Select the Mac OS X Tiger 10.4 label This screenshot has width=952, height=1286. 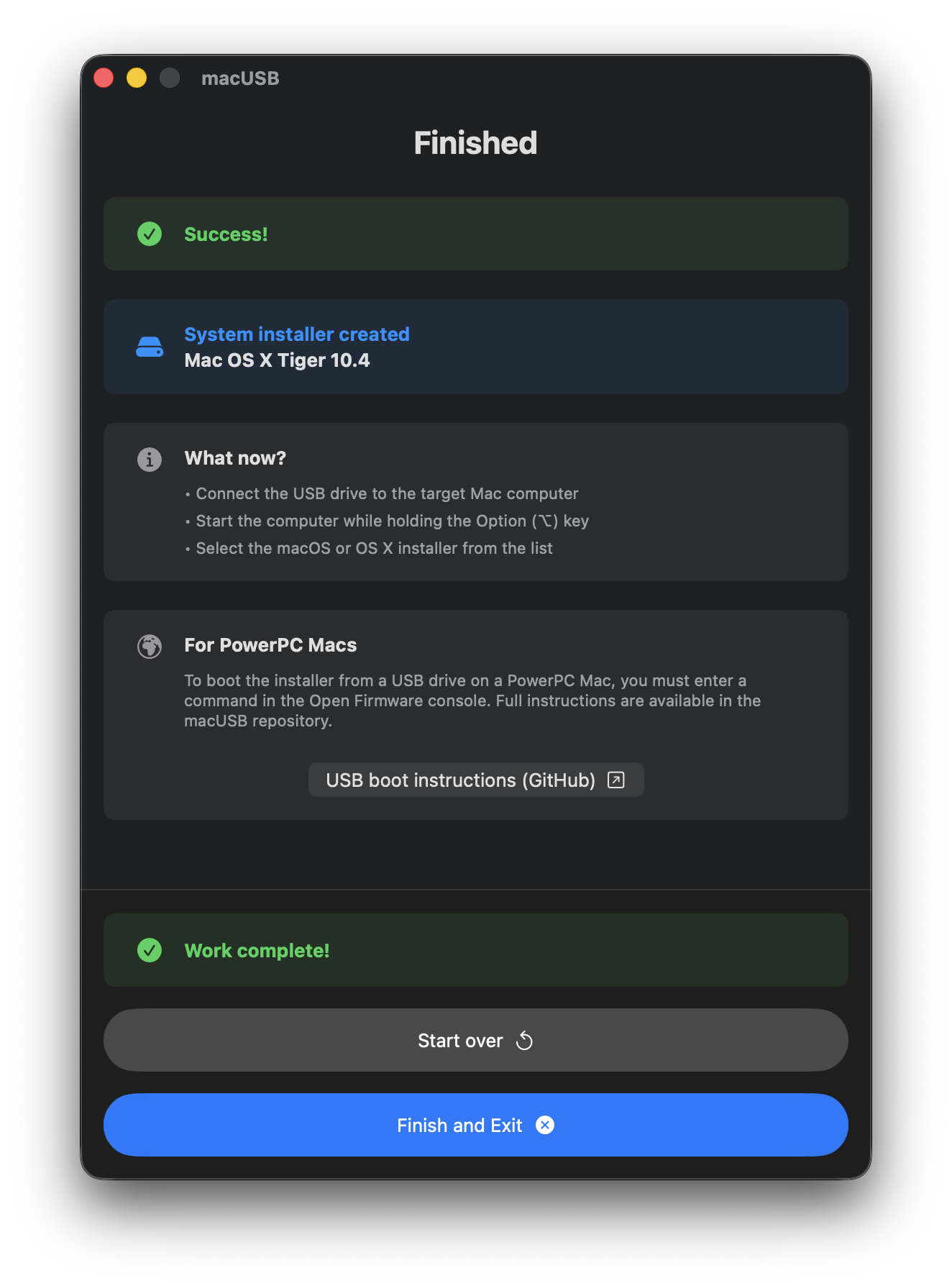277,360
